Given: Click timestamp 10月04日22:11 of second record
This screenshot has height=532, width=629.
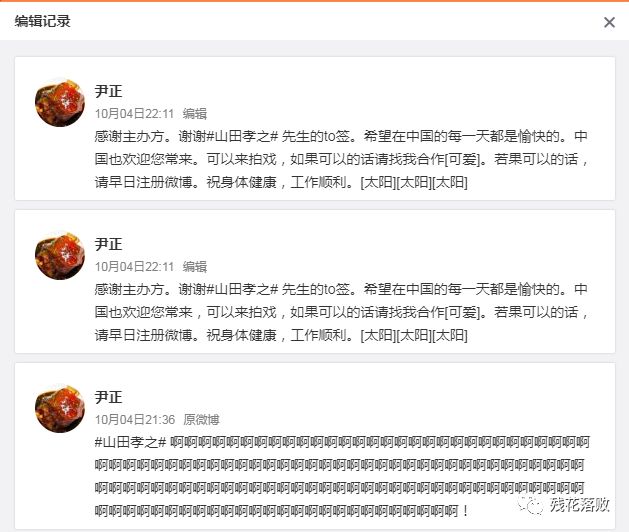Looking at the screenshot, I should tap(134, 266).
